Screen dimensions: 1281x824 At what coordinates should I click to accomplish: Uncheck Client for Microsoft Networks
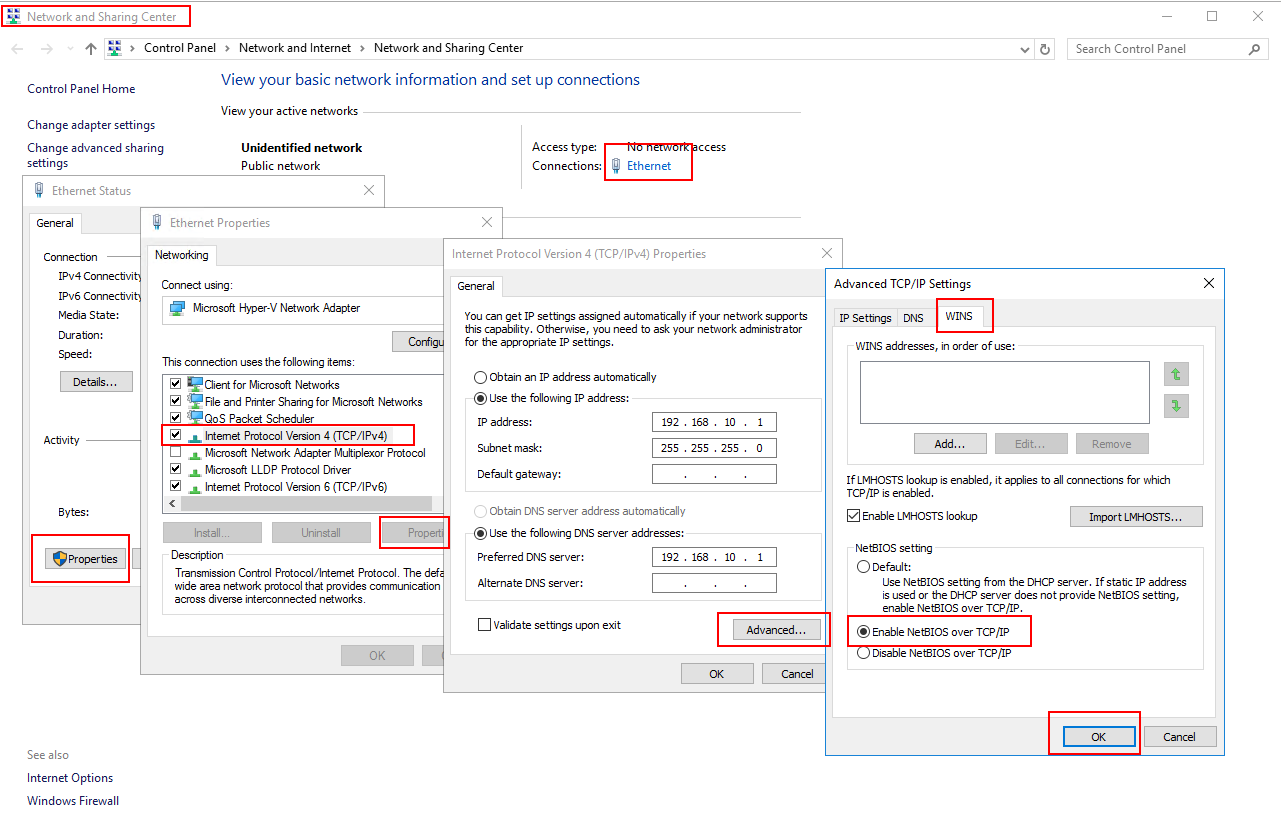click(176, 384)
